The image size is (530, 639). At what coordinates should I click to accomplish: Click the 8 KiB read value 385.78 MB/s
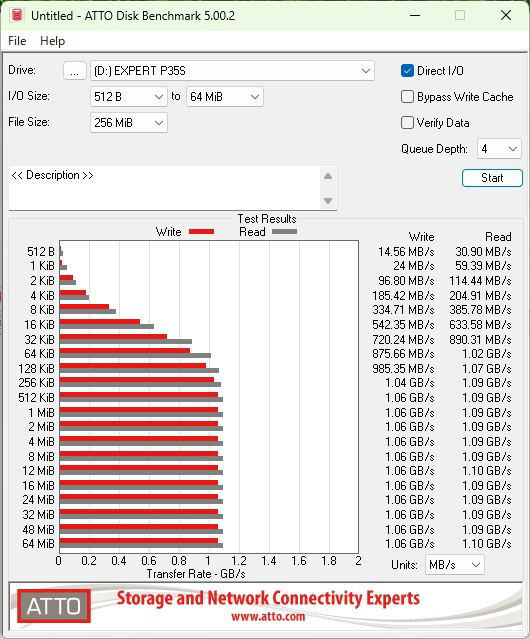[480, 310]
